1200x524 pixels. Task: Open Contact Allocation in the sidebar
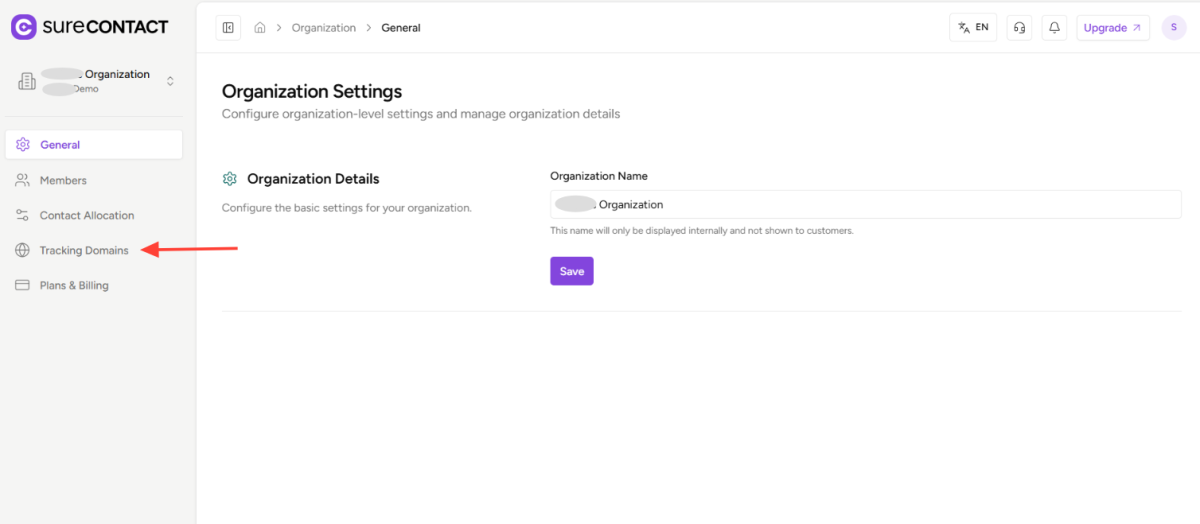tap(86, 215)
